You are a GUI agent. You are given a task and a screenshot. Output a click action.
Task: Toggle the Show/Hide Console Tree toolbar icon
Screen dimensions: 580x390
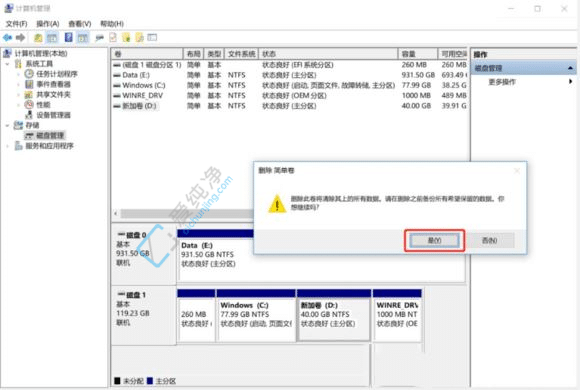click(x=52, y=37)
